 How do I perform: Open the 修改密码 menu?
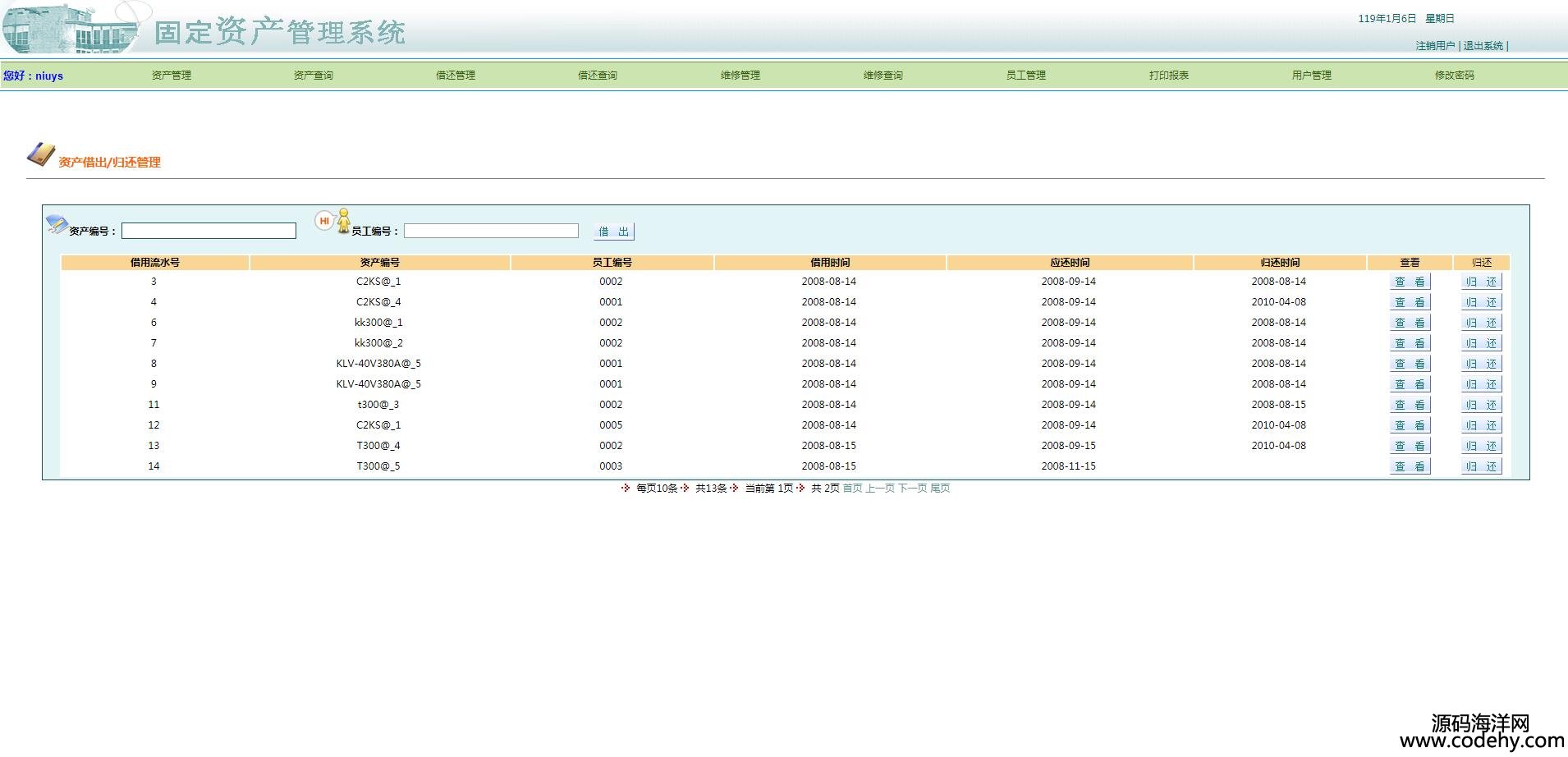tap(1455, 76)
